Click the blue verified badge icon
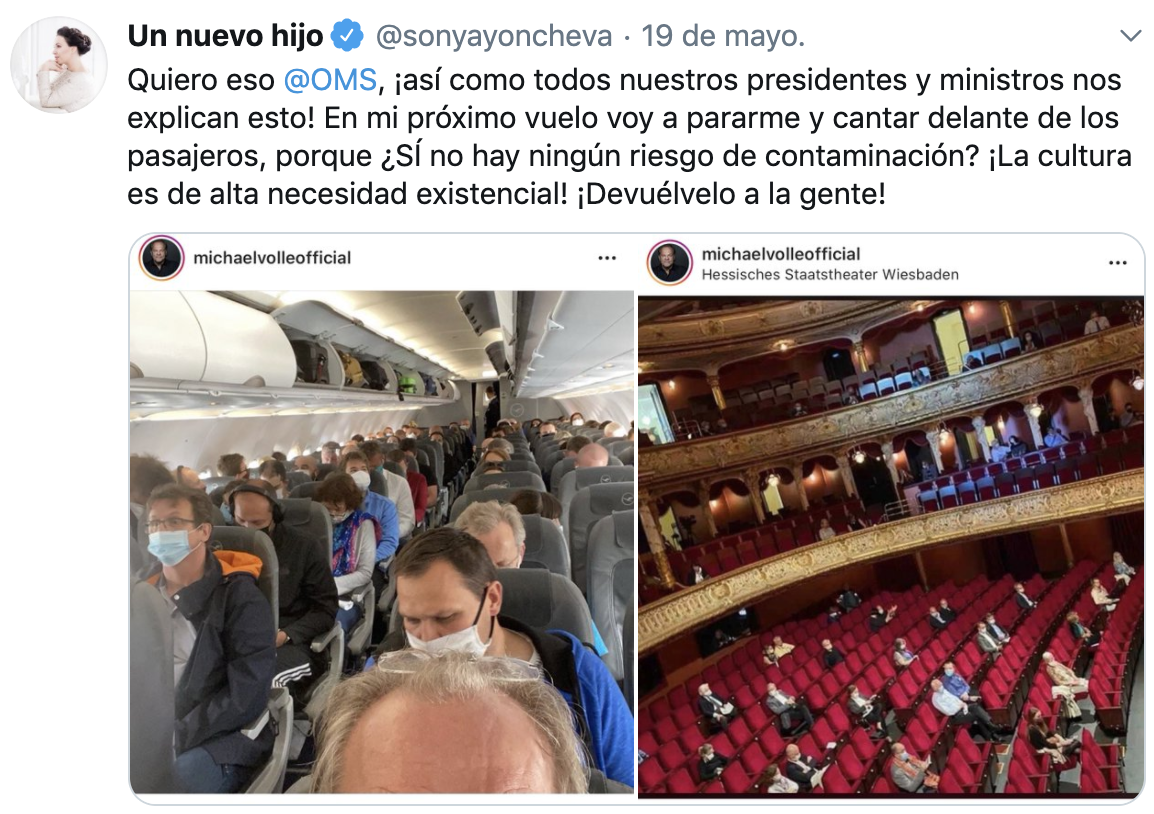This screenshot has width=1154, height=814. 347,35
